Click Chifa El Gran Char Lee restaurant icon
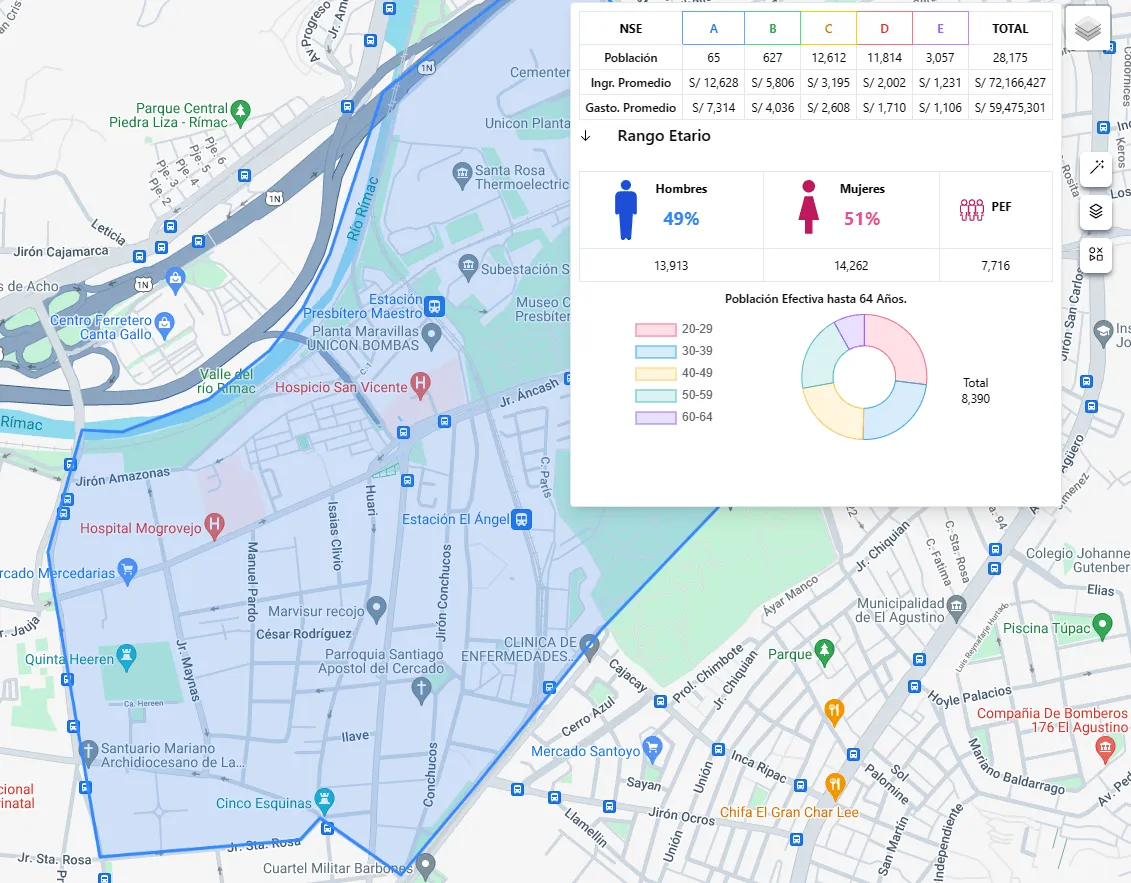This screenshot has height=883, width=1131. pos(835,786)
